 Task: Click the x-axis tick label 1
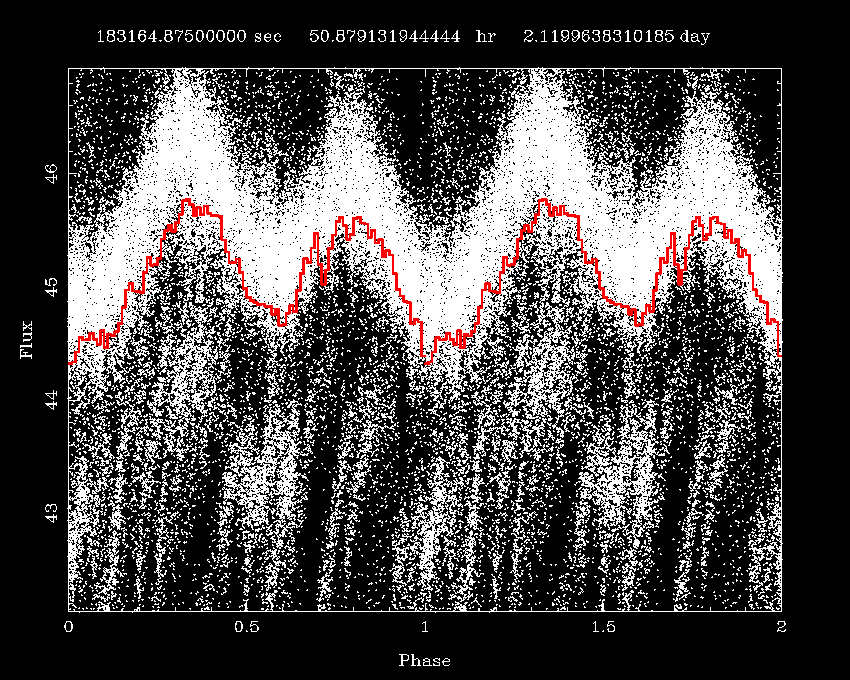point(425,627)
